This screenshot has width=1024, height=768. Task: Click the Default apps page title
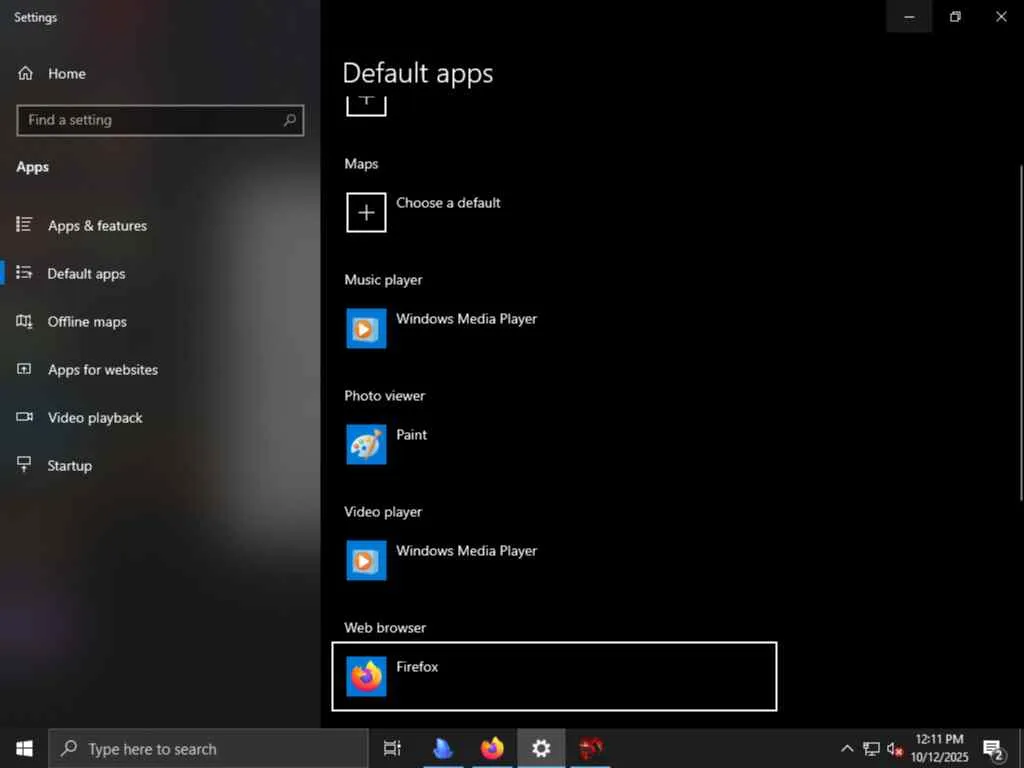pyautogui.click(x=418, y=74)
